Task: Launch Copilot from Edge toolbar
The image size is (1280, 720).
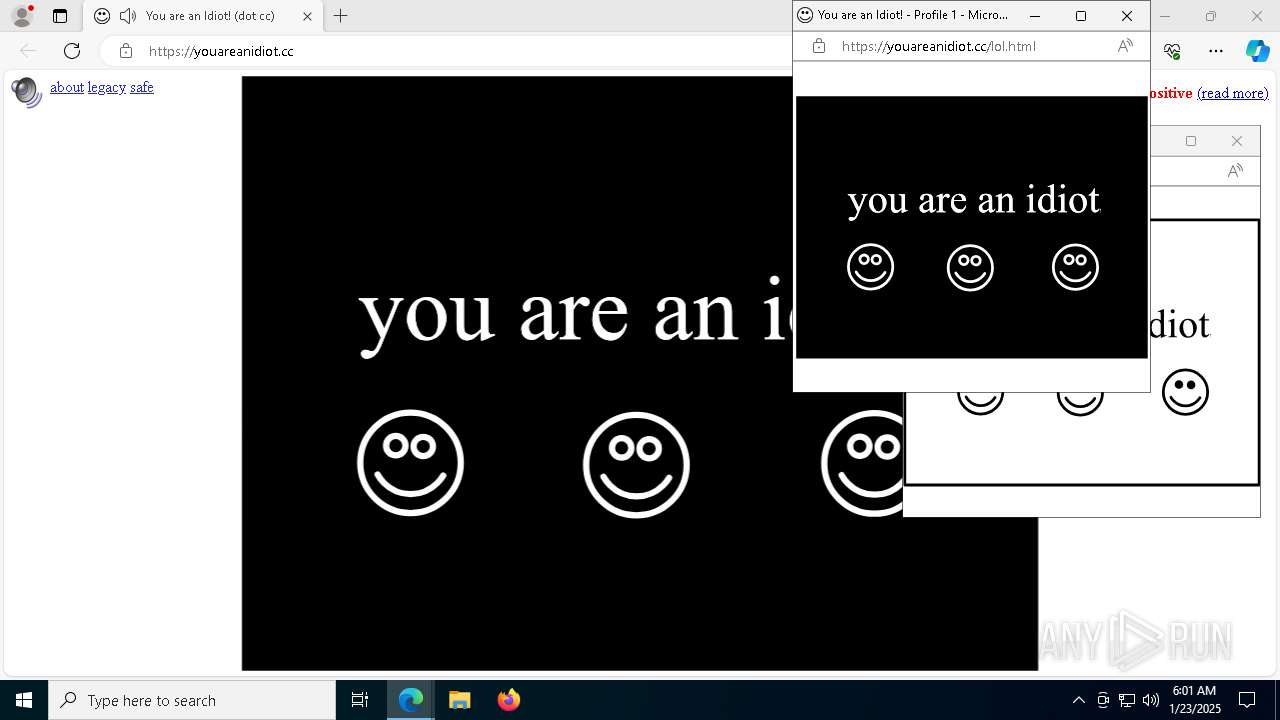Action: click(x=1257, y=51)
